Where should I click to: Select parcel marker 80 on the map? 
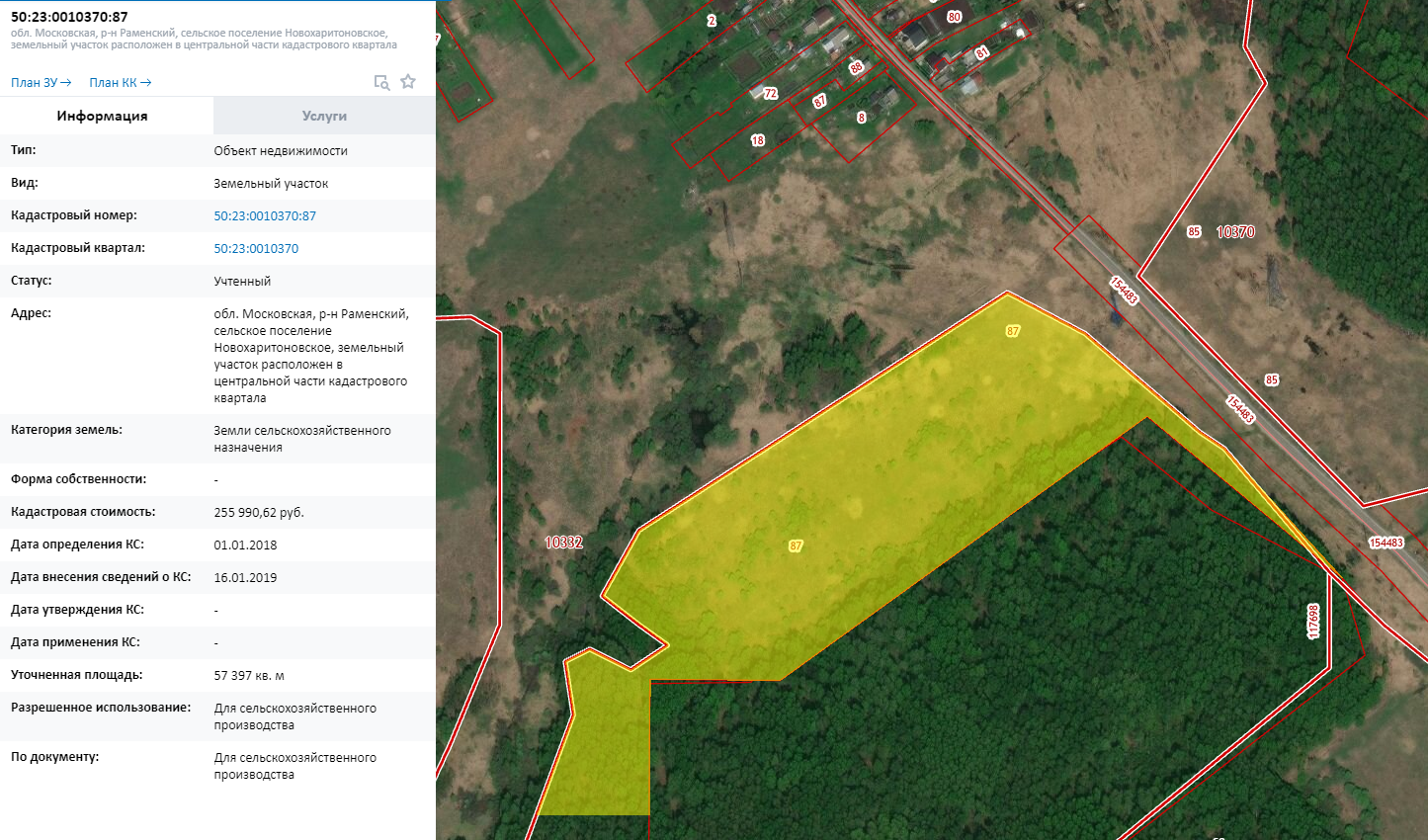coord(954,17)
